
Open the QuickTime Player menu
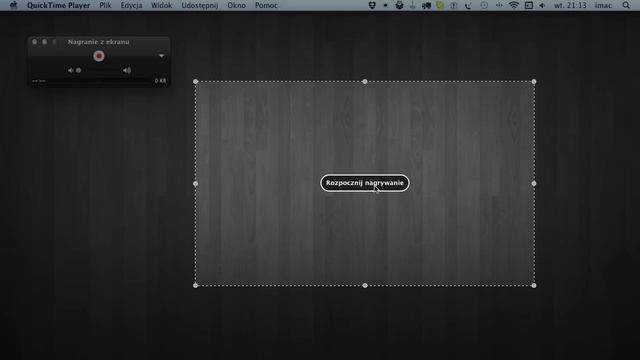[x=58, y=5]
